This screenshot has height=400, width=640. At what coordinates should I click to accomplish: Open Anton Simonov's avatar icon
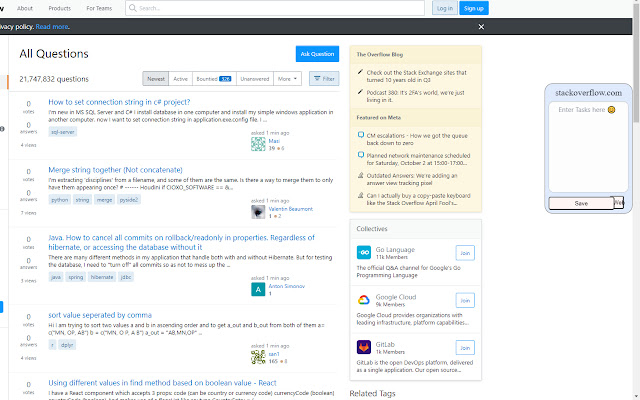click(x=258, y=289)
